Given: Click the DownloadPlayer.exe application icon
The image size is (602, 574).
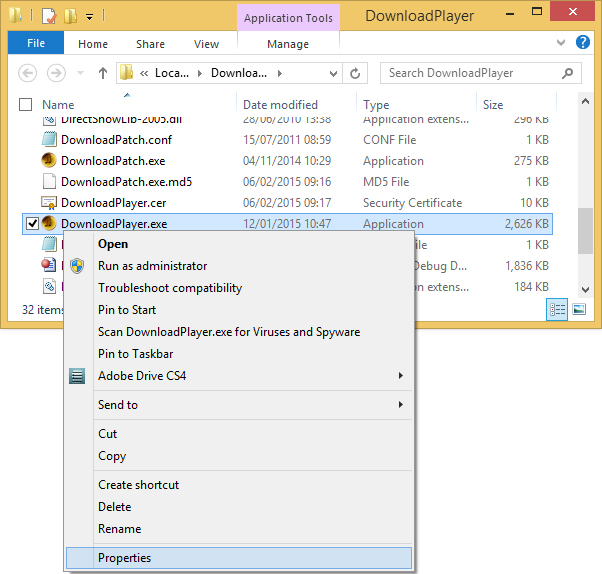Looking at the screenshot, I should click(49, 223).
